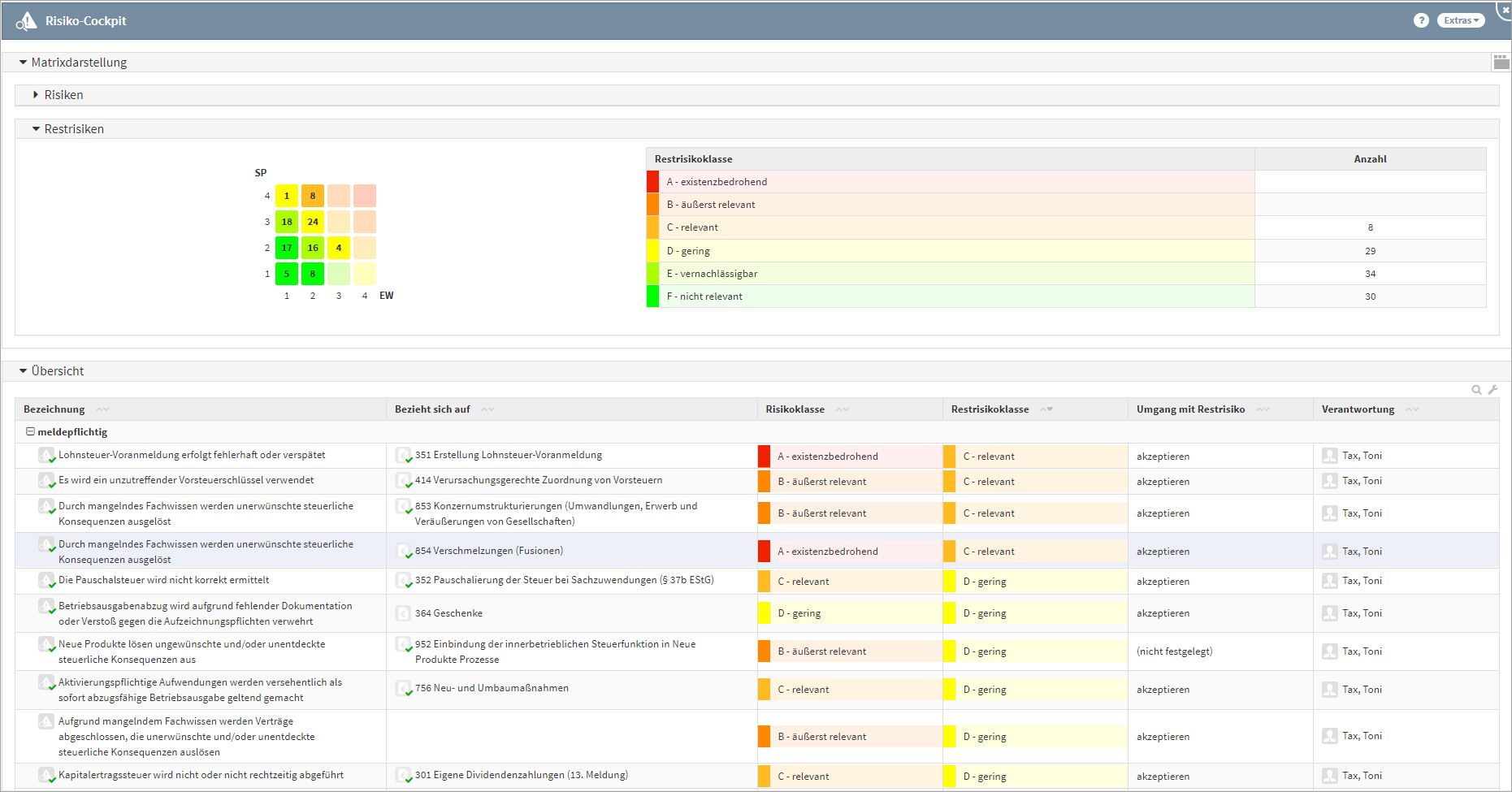The image size is (1512, 792).
Task: Click the table search magnifier icon
Action: (1476, 390)
